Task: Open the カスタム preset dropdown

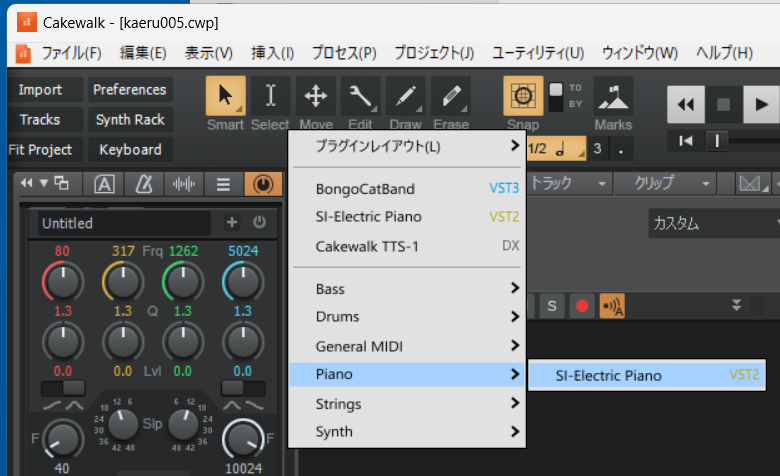Action: click(x=714, y=223)
